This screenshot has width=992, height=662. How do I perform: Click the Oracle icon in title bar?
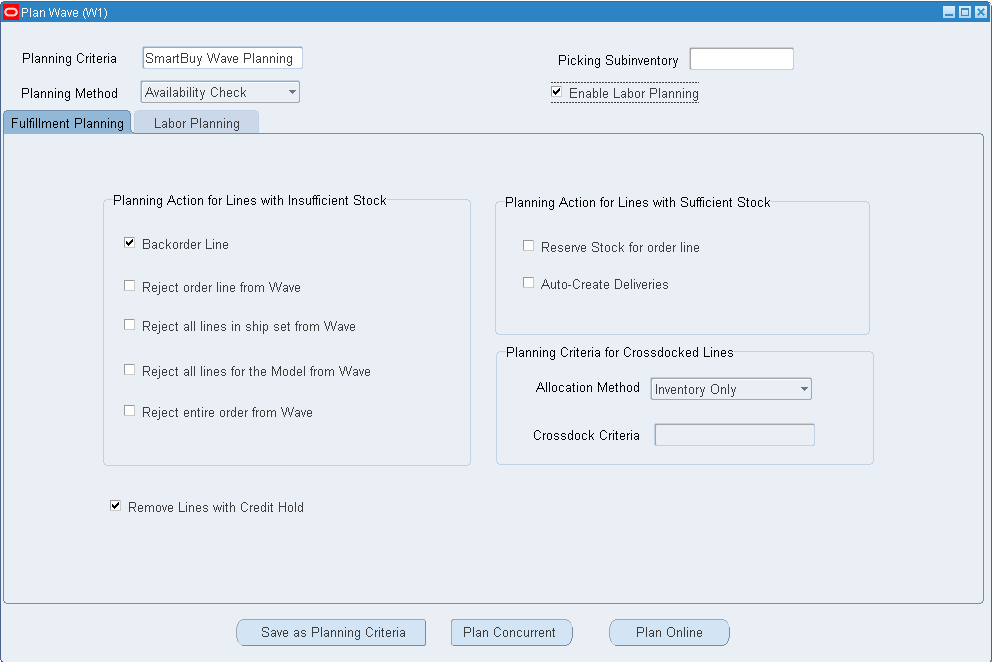pyautogui.click(x=11, y=12)
